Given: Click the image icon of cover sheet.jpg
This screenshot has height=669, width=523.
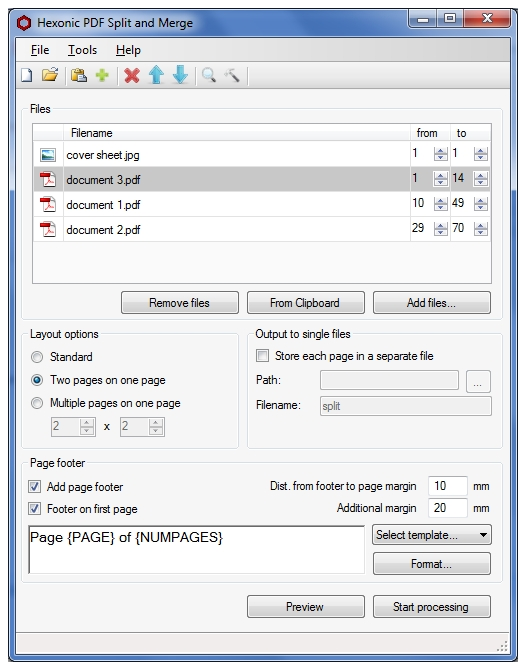Looking at the screenshot, I should tap(48, 155).
